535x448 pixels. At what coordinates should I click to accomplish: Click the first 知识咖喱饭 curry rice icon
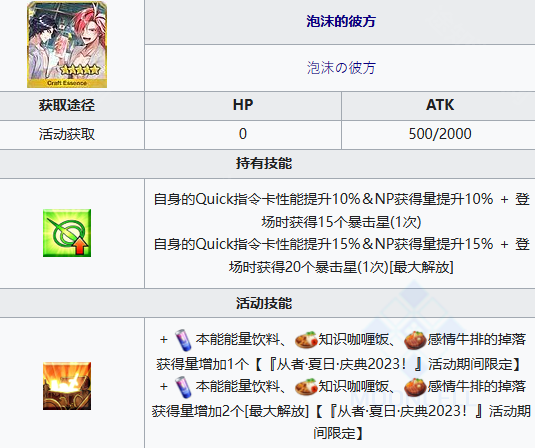coord(306,340)
